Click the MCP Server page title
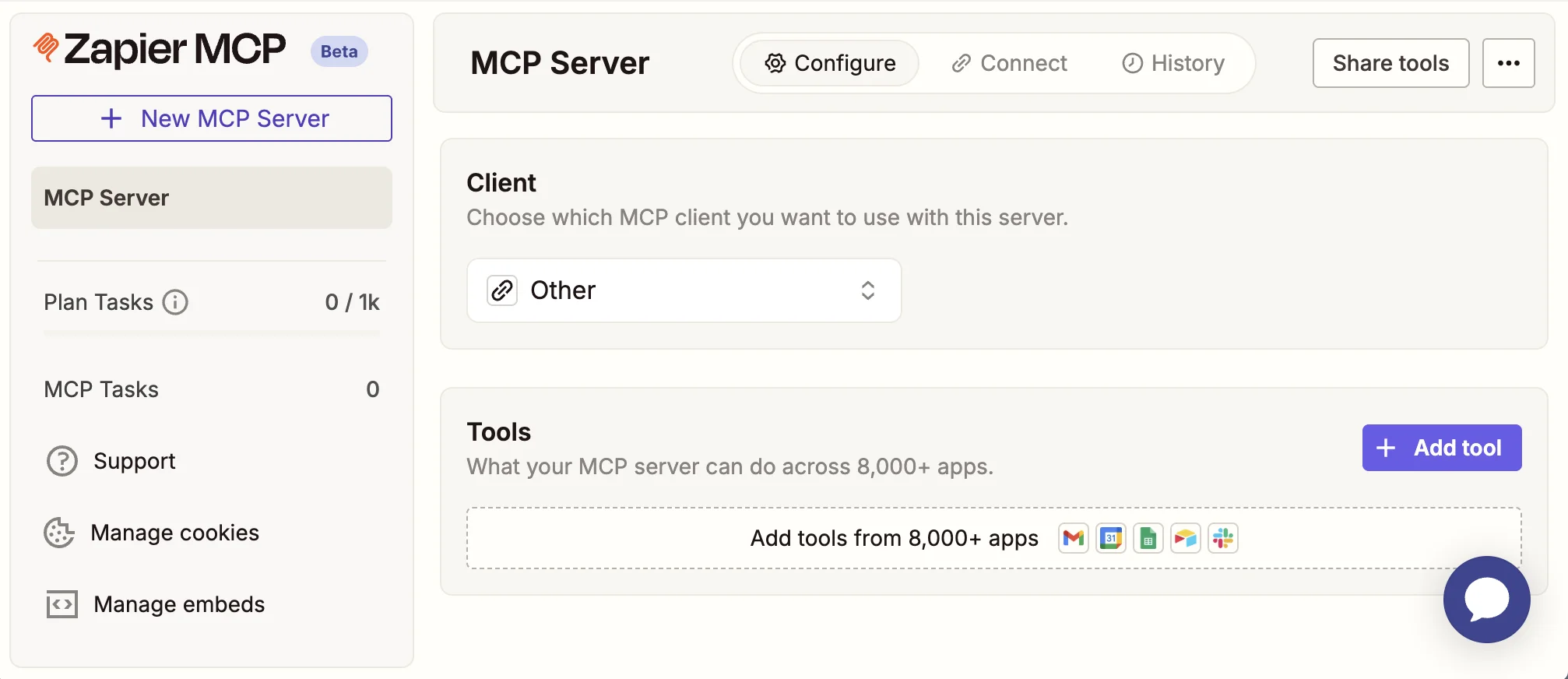The height and width of the screenshot is (679, 1568). click(560, 63)
